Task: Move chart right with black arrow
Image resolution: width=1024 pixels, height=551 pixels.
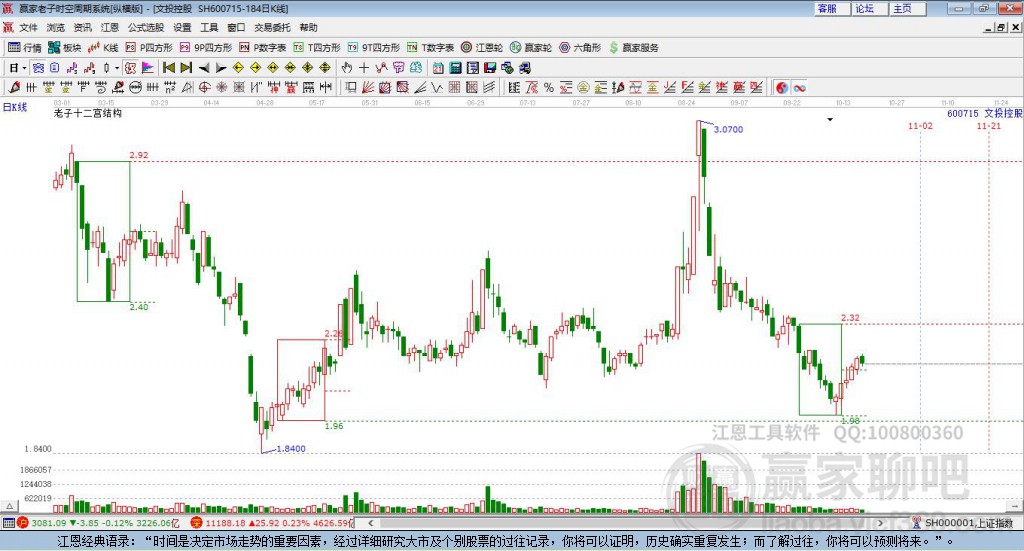Action: [221, 68]
